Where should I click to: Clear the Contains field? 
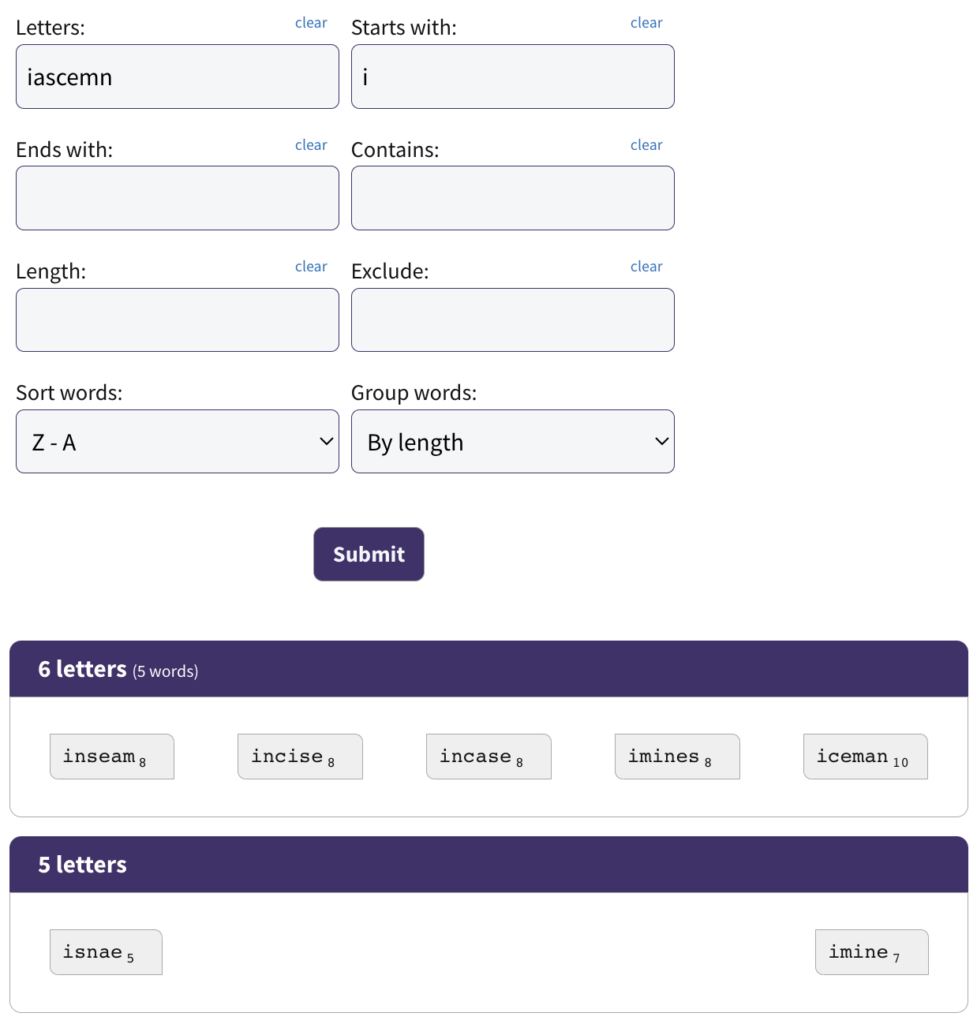click(x=646, y=144)
